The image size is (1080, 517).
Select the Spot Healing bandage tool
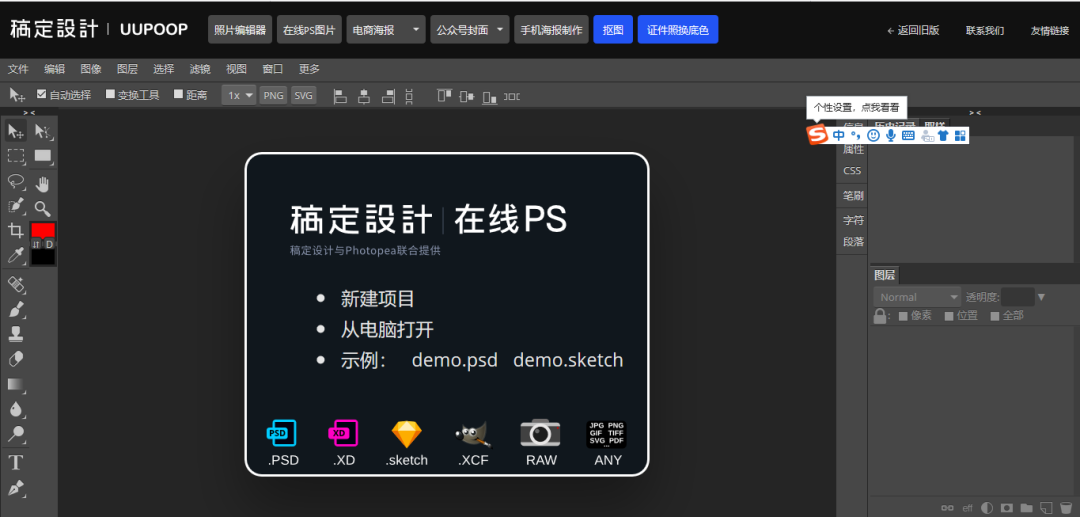point(16,284)
